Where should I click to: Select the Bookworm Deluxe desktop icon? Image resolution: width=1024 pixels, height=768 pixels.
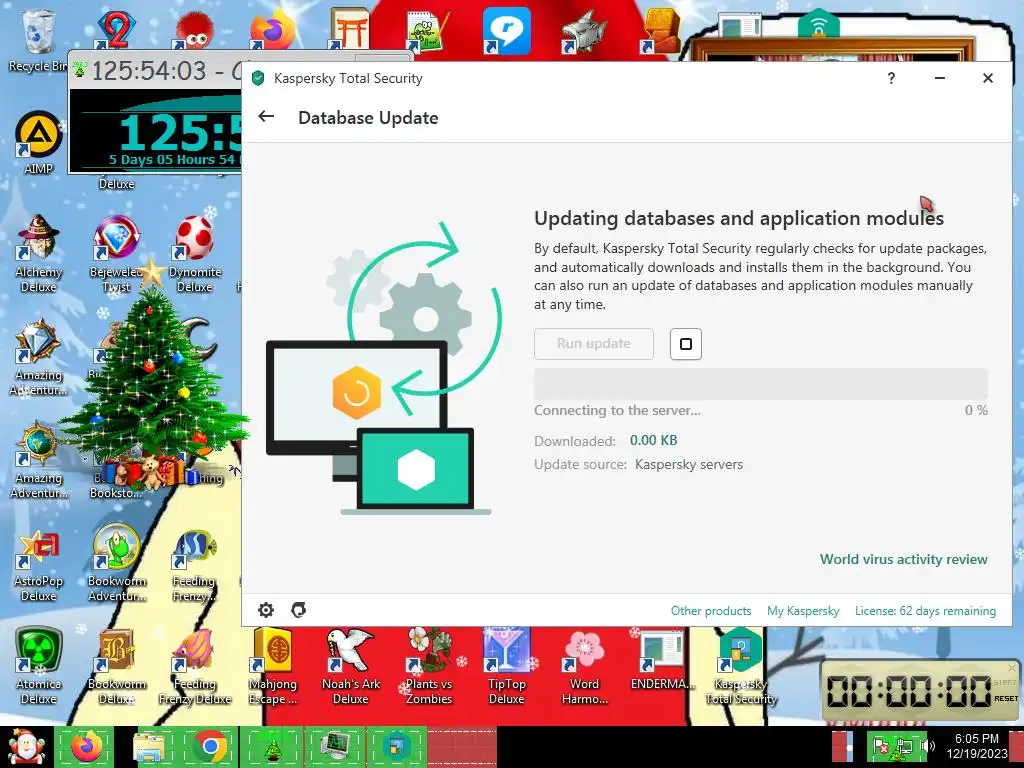[x=116, y=666]
